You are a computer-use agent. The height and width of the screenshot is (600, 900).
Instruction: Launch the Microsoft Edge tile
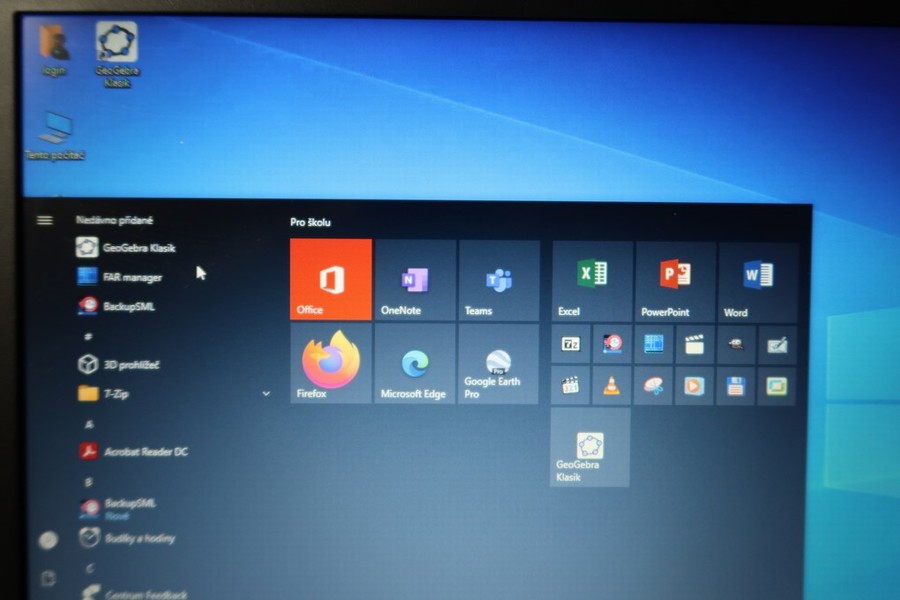click(x=415, y=363)
